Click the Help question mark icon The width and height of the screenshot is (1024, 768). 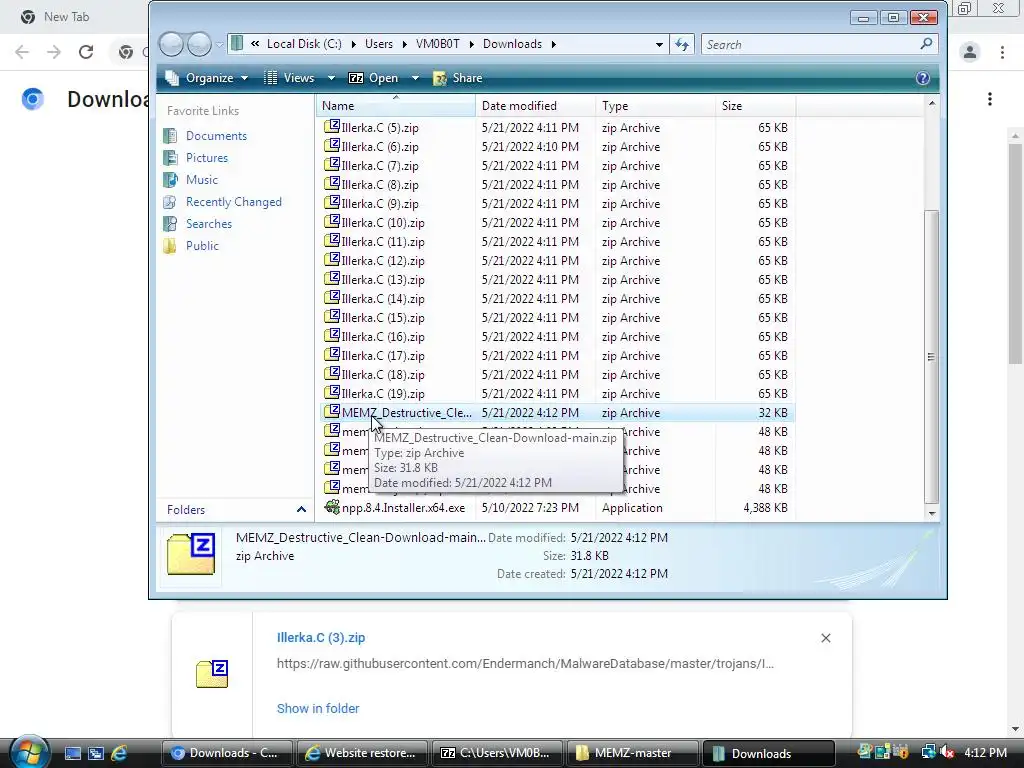pos(922,78)
